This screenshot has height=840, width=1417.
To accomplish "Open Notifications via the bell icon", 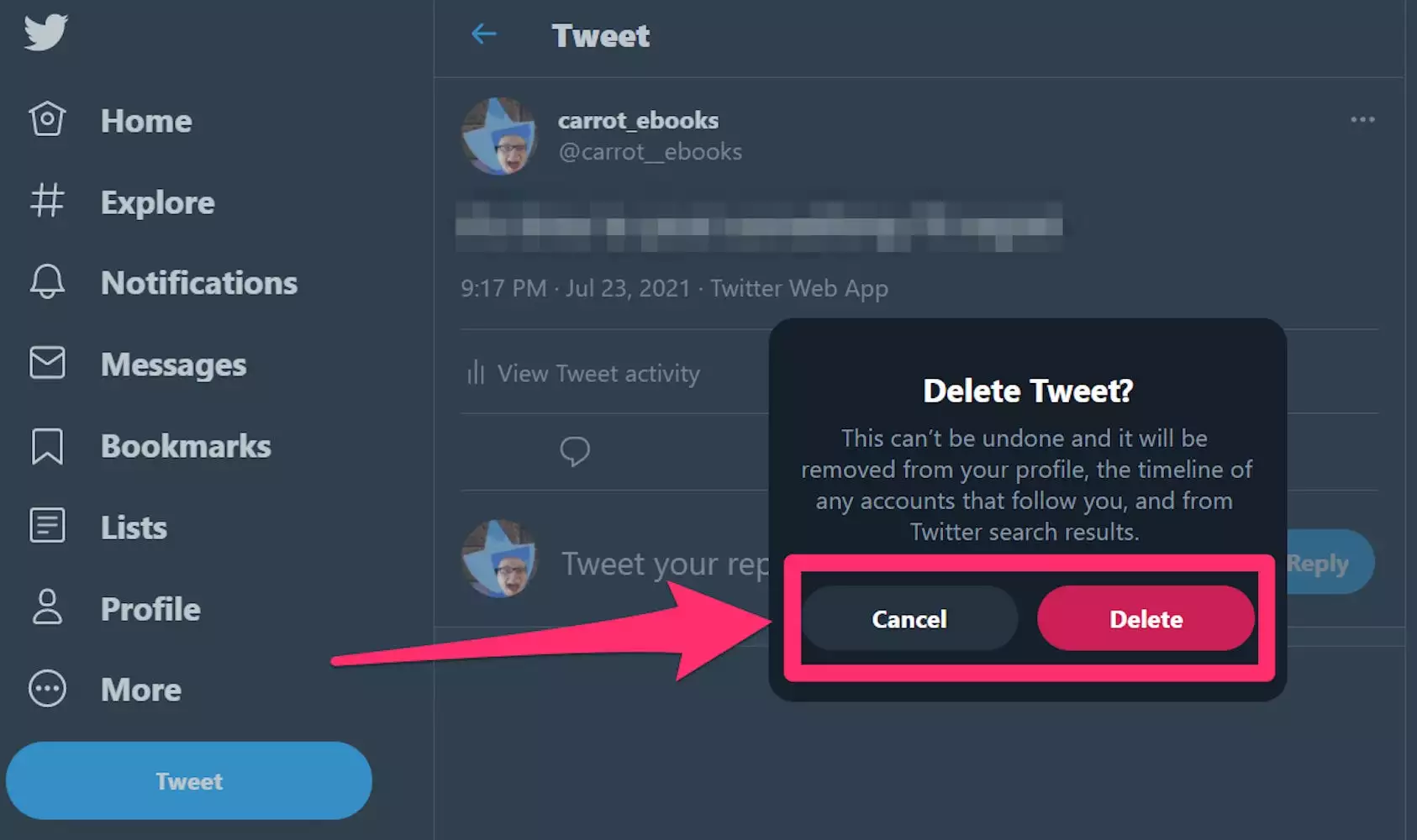I will click(x=47, y=282).
